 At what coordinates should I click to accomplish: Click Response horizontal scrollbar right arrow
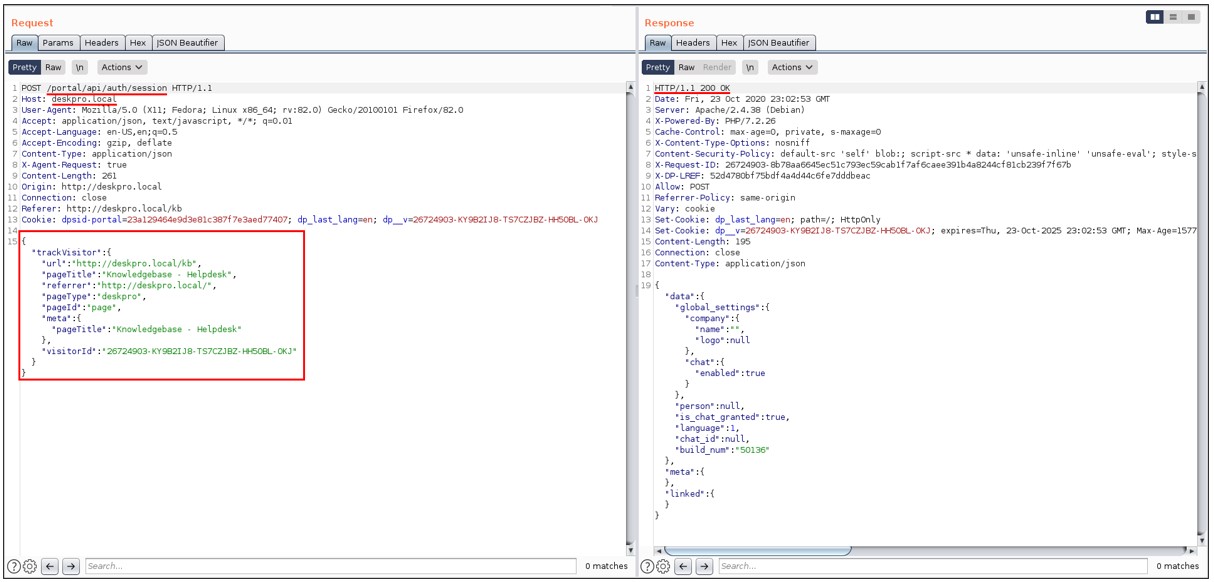click(x=1191, y=550)
